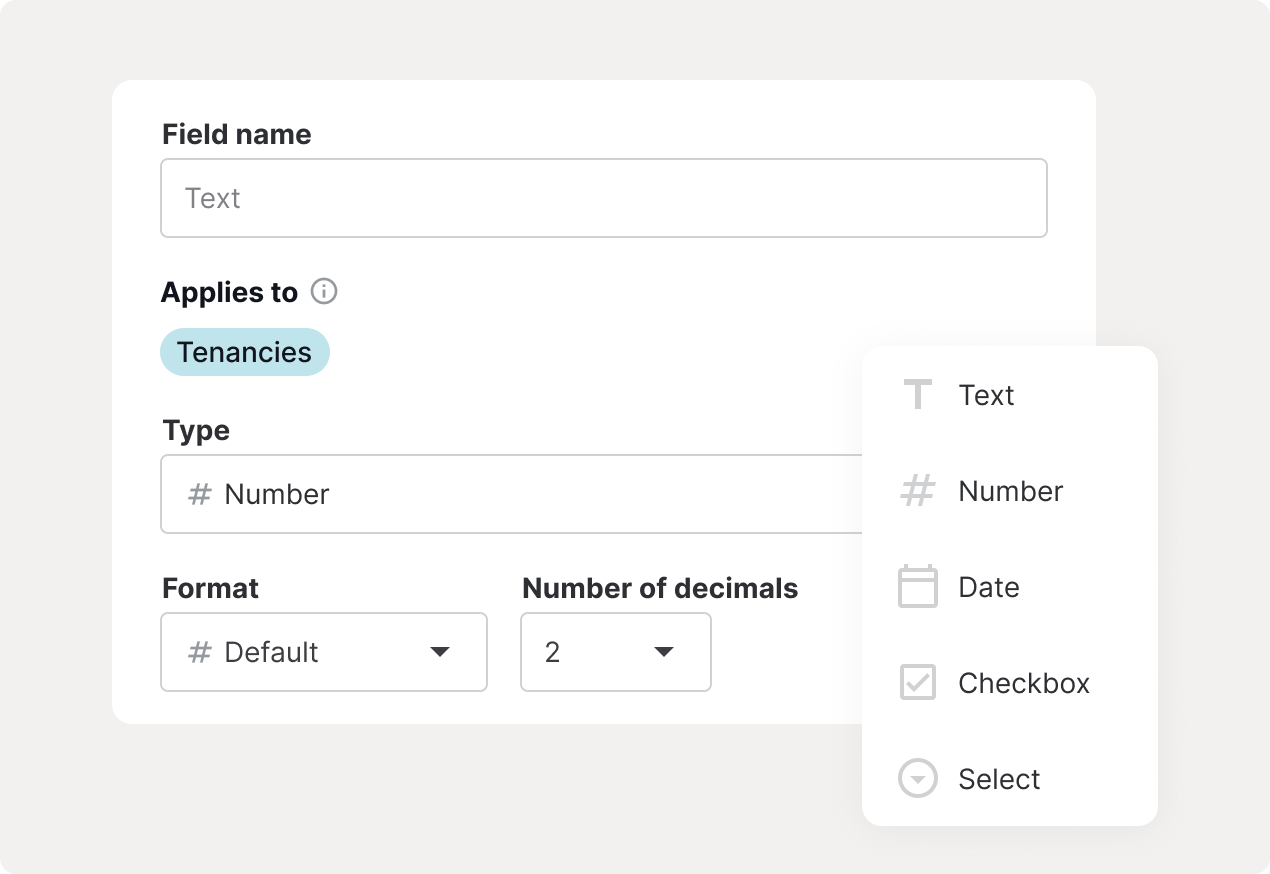This screenshot has height=874, width=1270.
Task: Click the calendar icon in the type menu
Action: coord(917,587)
